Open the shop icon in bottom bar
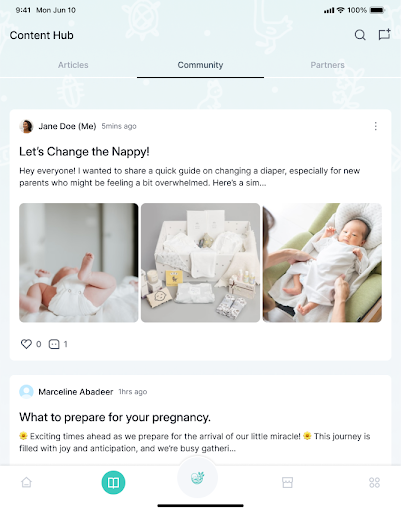The width and height of the screenshot is (401, 512). click(287, 482)
